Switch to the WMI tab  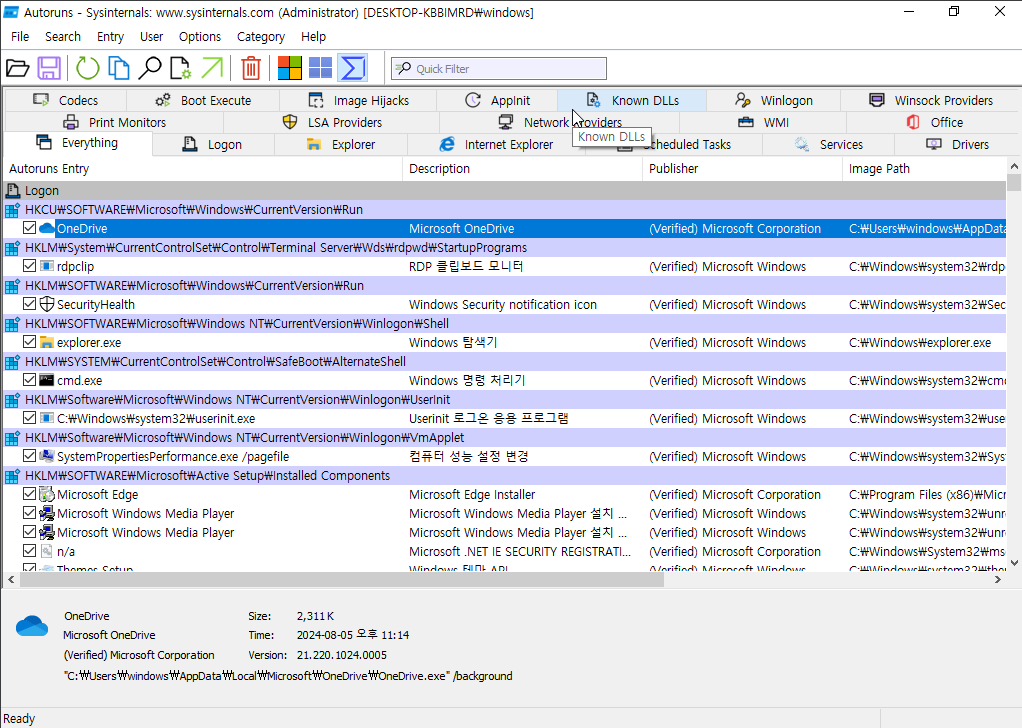tap(763, 123)
